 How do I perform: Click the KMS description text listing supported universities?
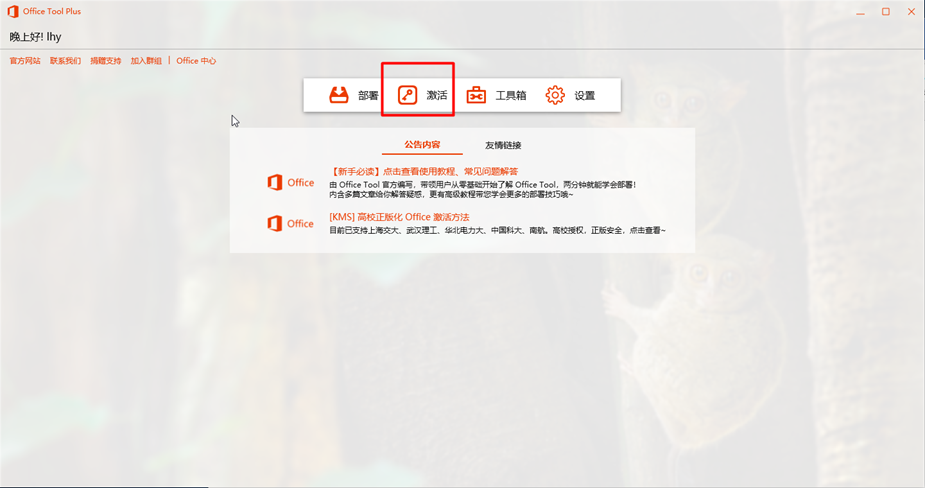click(497, 230)
